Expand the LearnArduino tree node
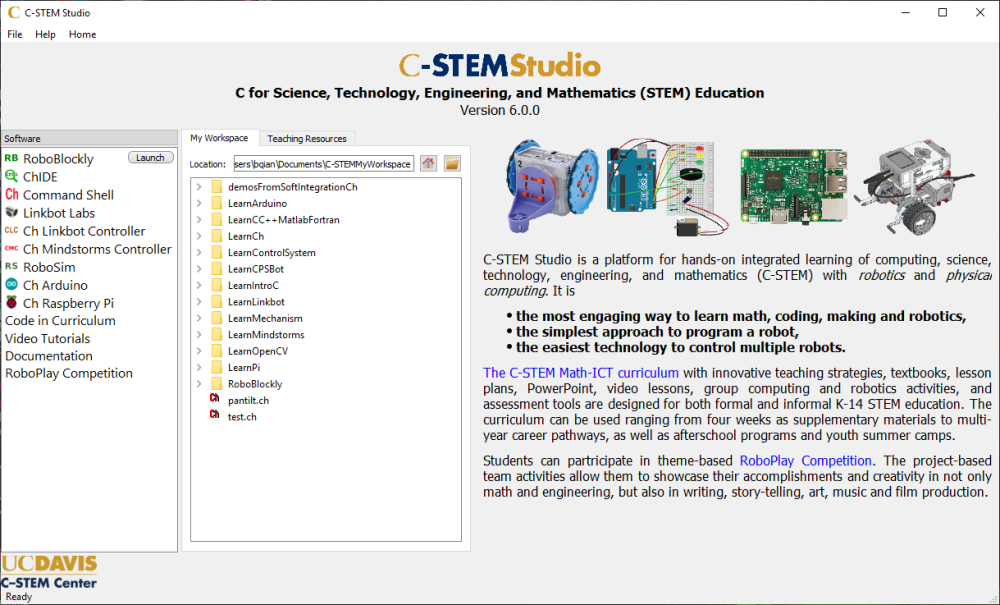The height and width of the screenshot is (605, 1000). click(x=199, y=203)
